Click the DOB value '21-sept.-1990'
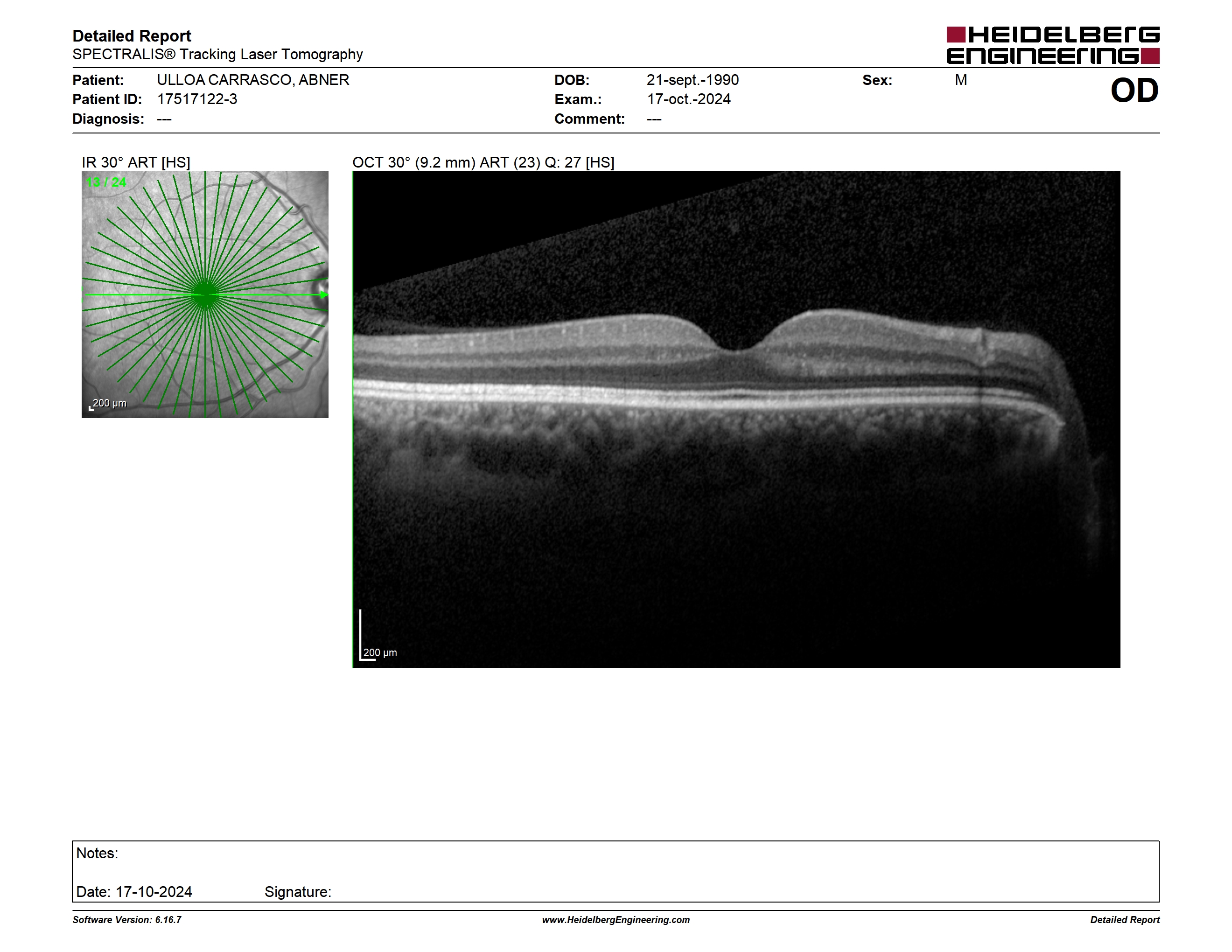The image size is (1232, 952). click(693, 80)
